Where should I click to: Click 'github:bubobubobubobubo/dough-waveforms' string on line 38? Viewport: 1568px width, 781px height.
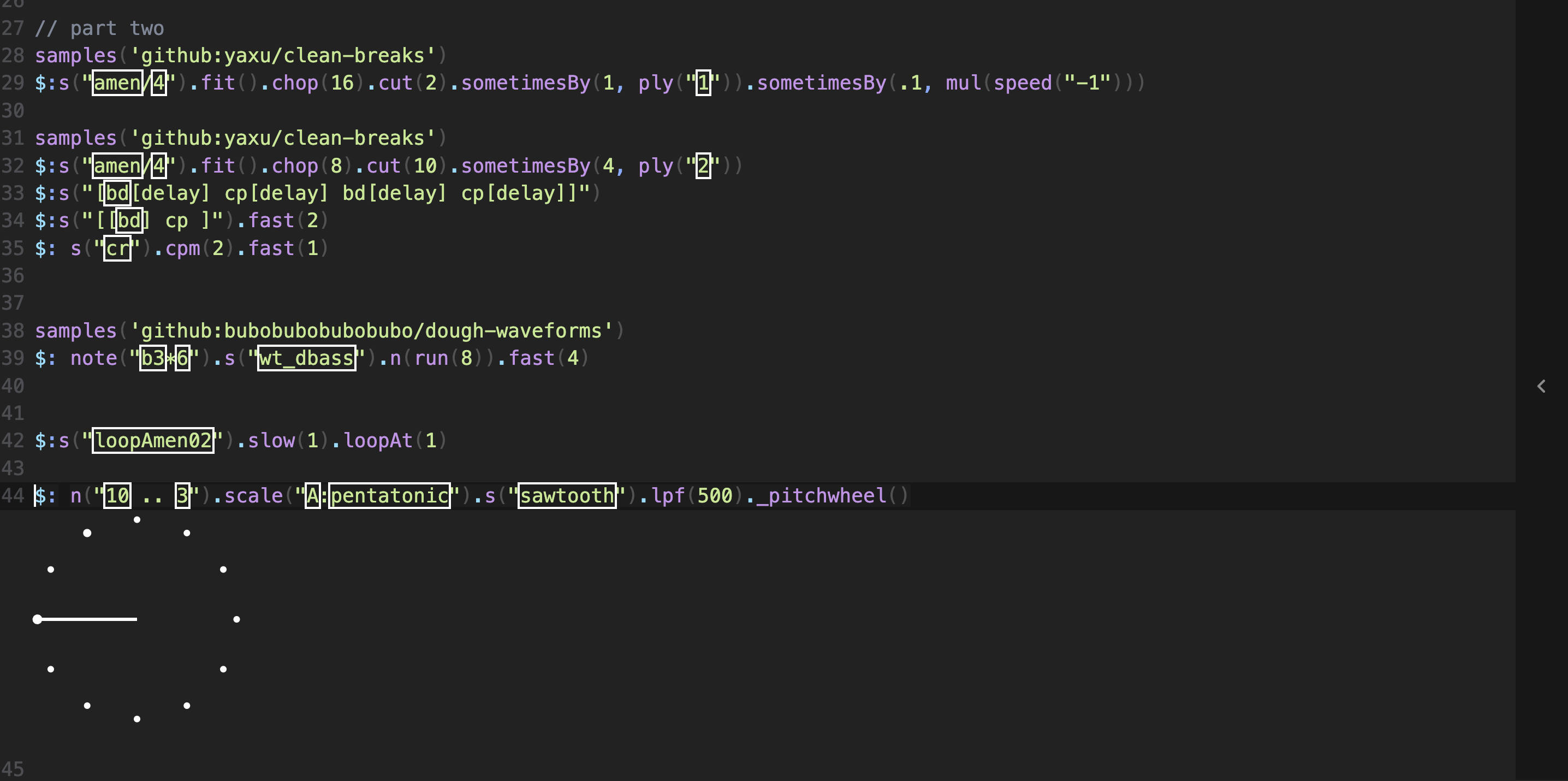372,330
